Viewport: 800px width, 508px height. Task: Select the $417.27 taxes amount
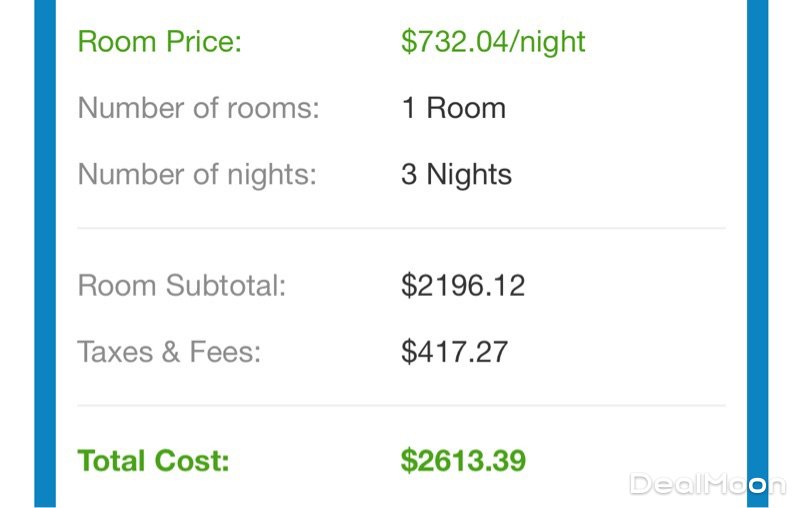coord(454,352)
